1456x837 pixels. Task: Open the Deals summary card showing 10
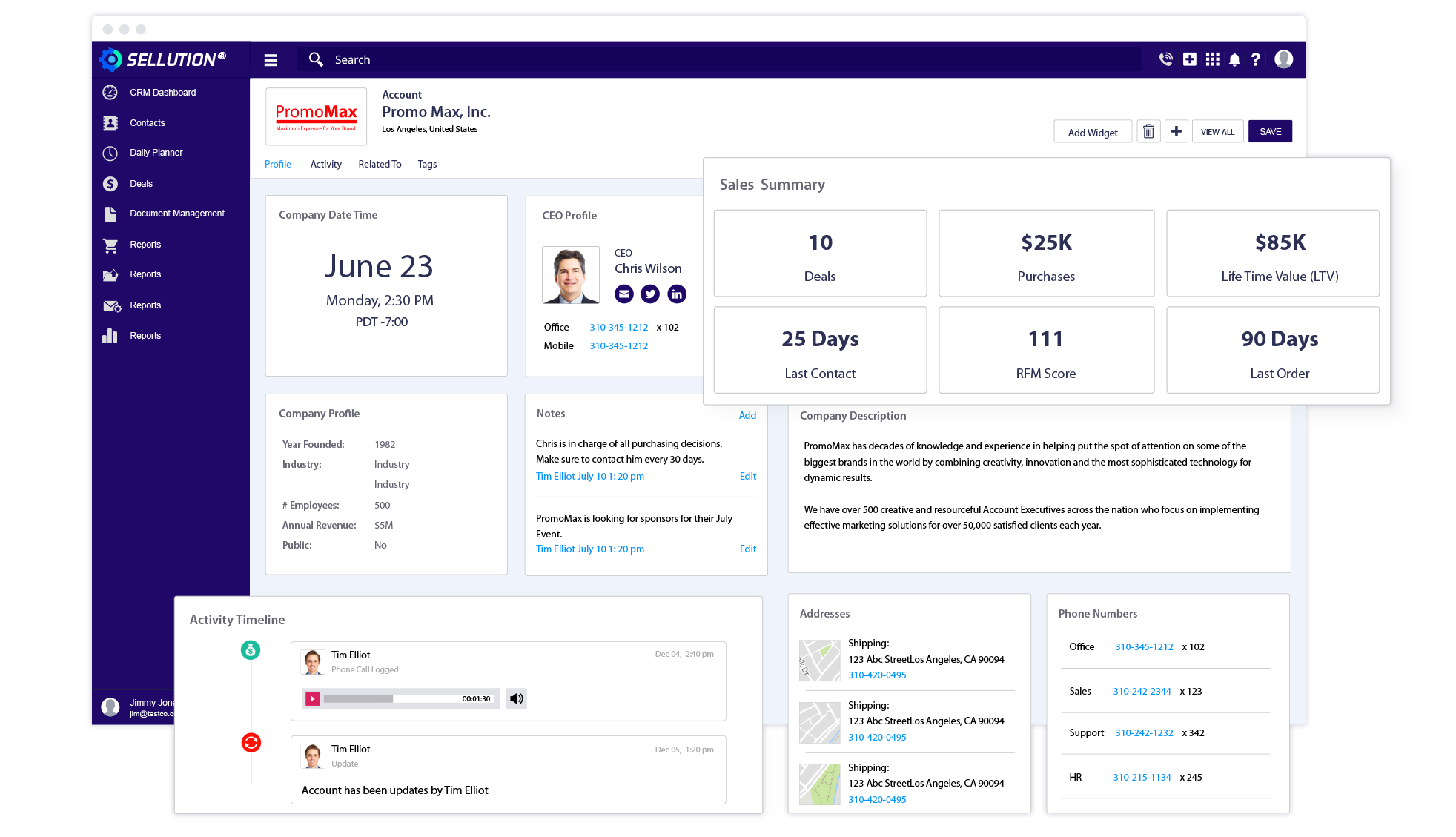click(x=820, y=254)
